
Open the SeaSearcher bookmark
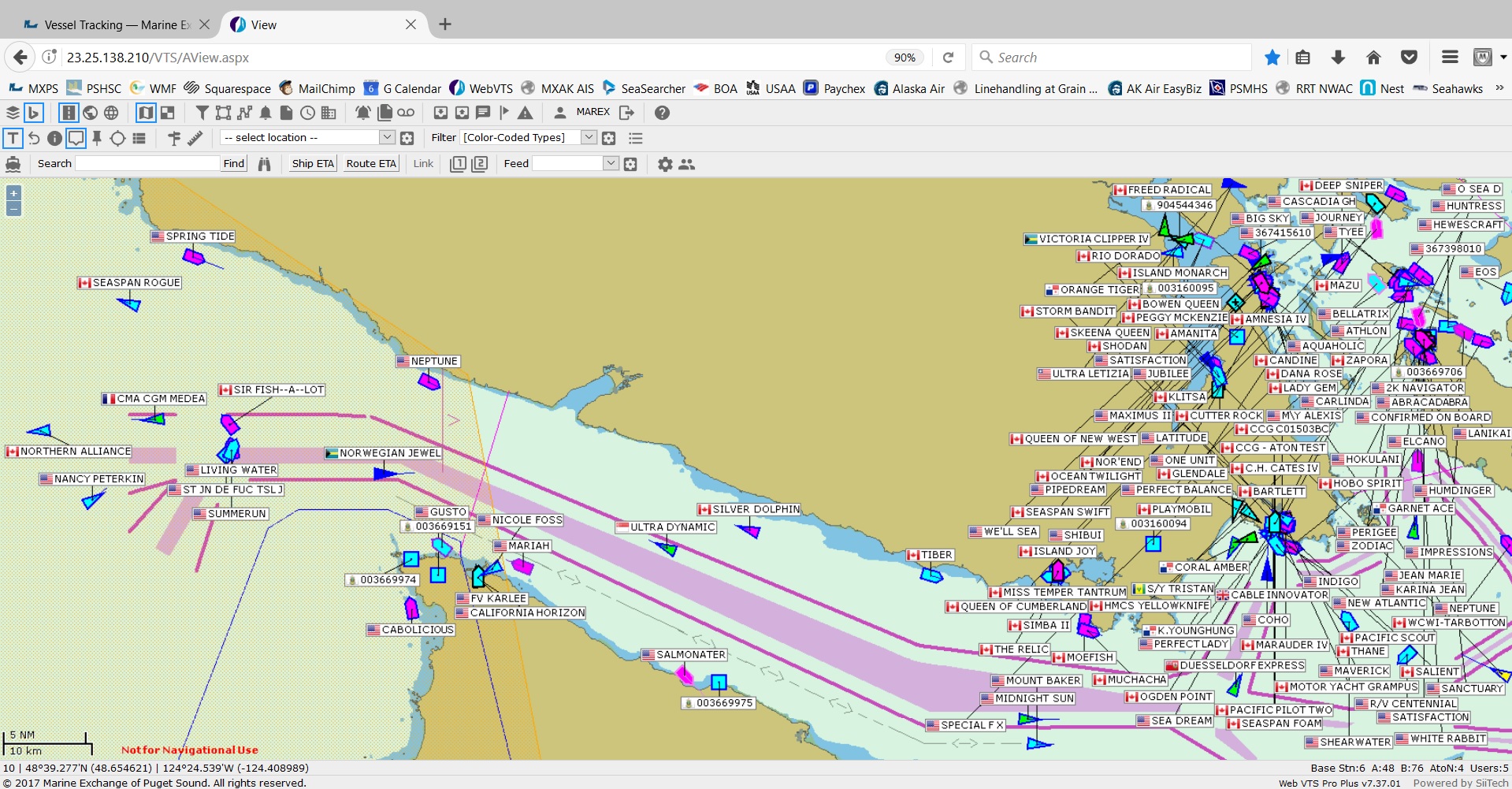tap(644, 88)
